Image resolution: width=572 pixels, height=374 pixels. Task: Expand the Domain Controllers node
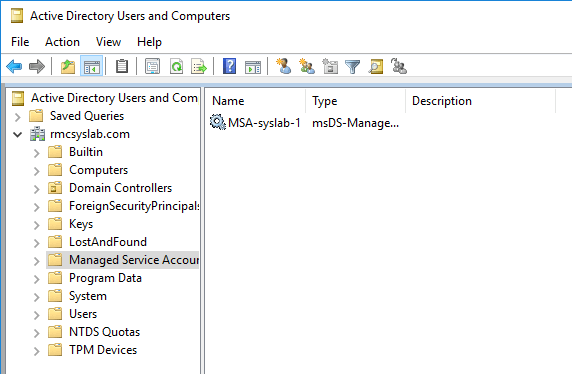36,189
